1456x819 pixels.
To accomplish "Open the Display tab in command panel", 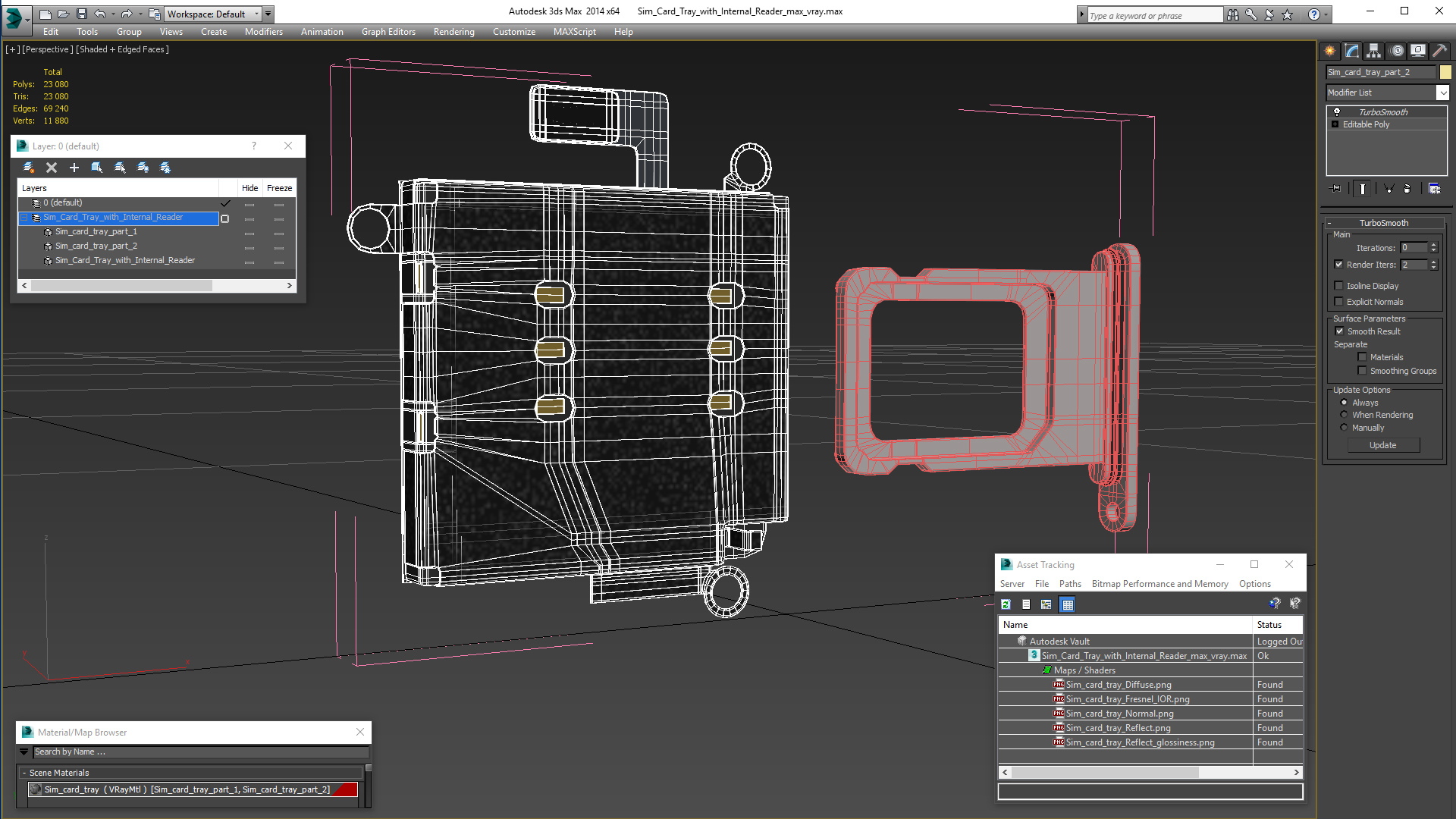I will [1418, 51].
